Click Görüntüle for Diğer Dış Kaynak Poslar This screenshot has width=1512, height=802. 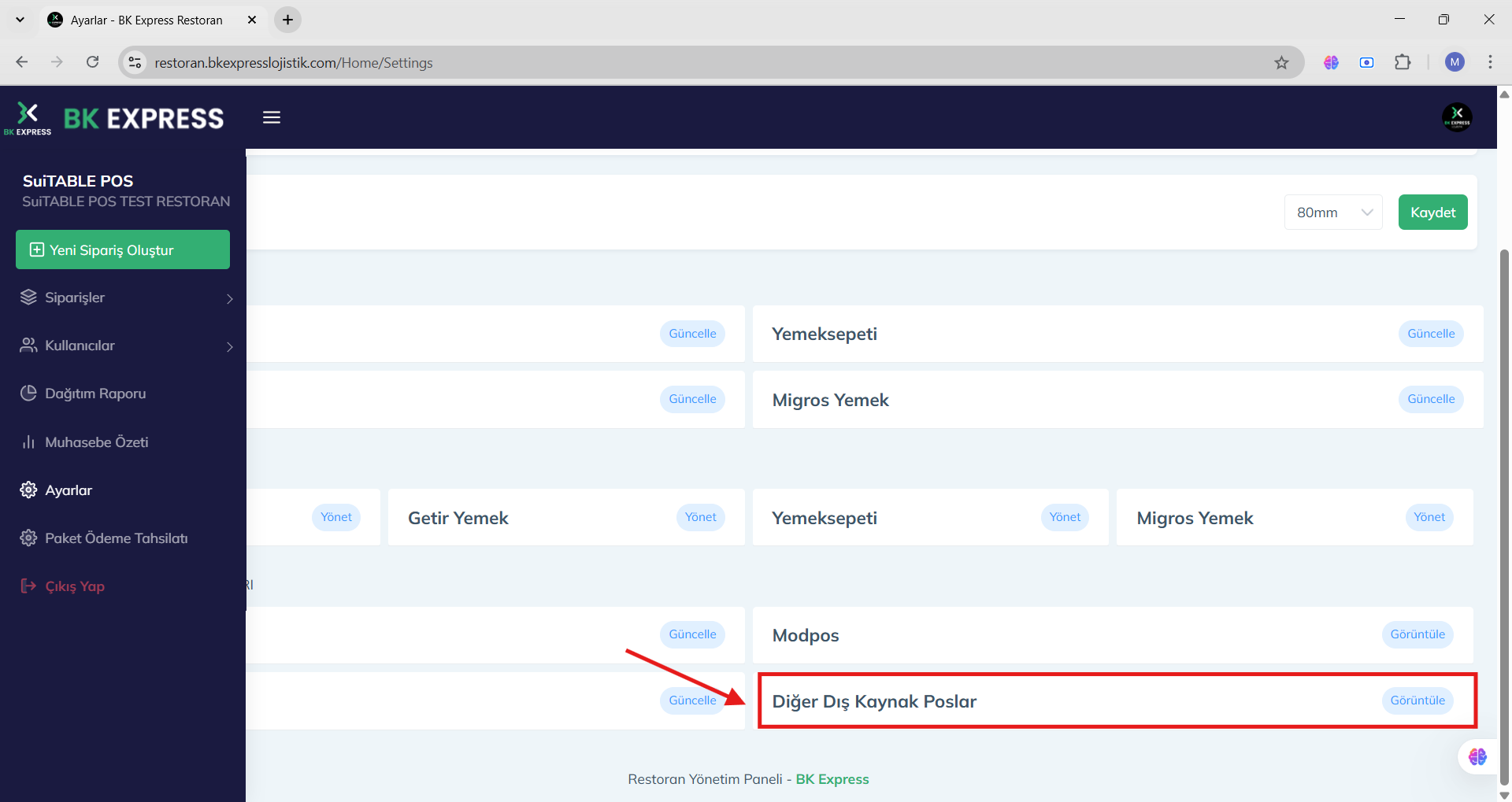pos(1417,700)
